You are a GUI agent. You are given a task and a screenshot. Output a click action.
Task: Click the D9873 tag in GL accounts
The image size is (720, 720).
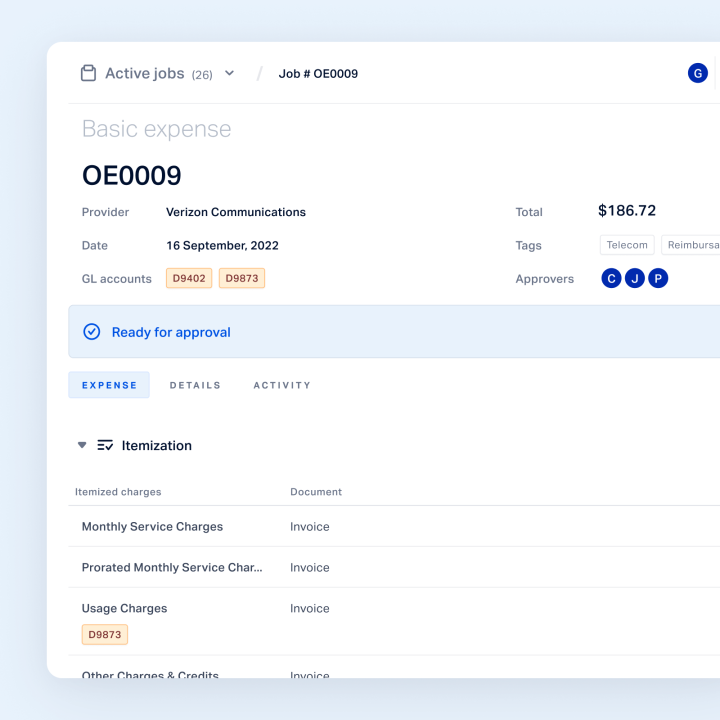click(x=242, y=278)
